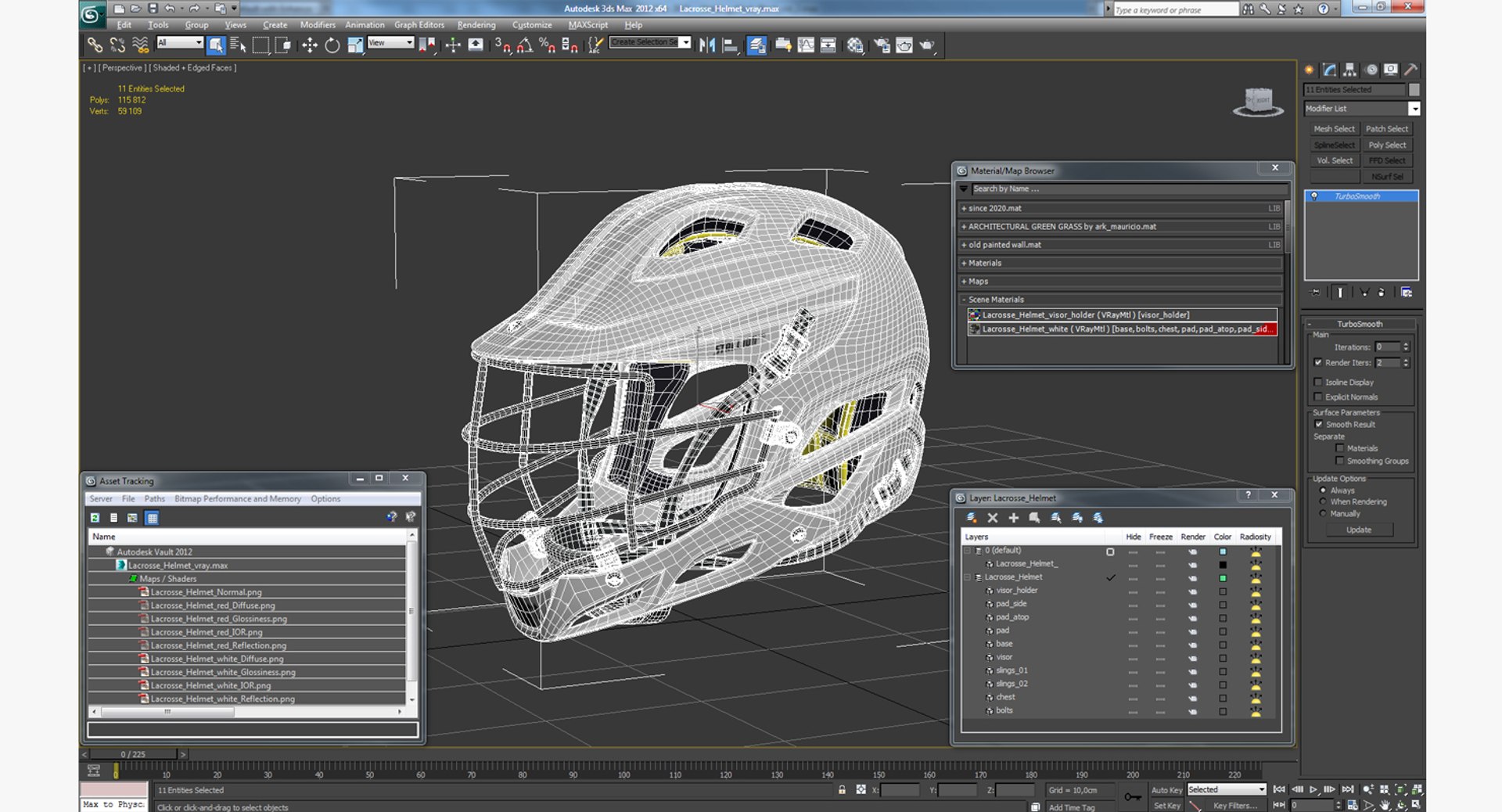The height and width of the screenshot is (812, 1502).
Task: Click Delete layer X icon in Layer dialog
Action: 993,518
